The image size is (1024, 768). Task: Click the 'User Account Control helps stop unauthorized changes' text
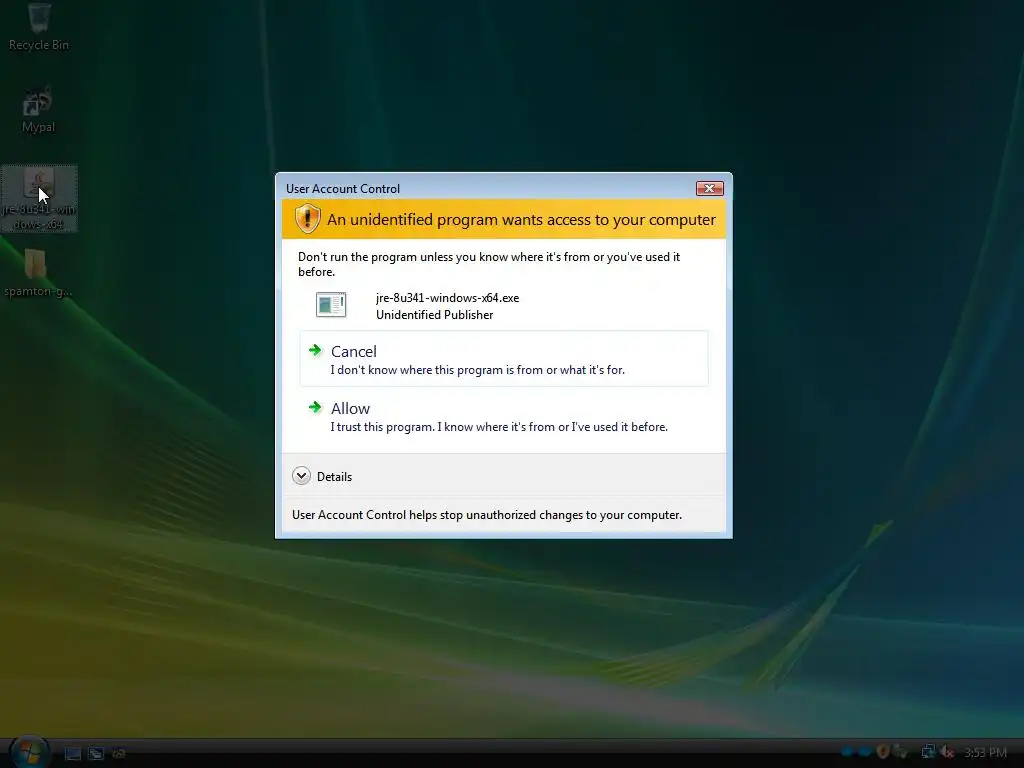click(x=487, y=515)
